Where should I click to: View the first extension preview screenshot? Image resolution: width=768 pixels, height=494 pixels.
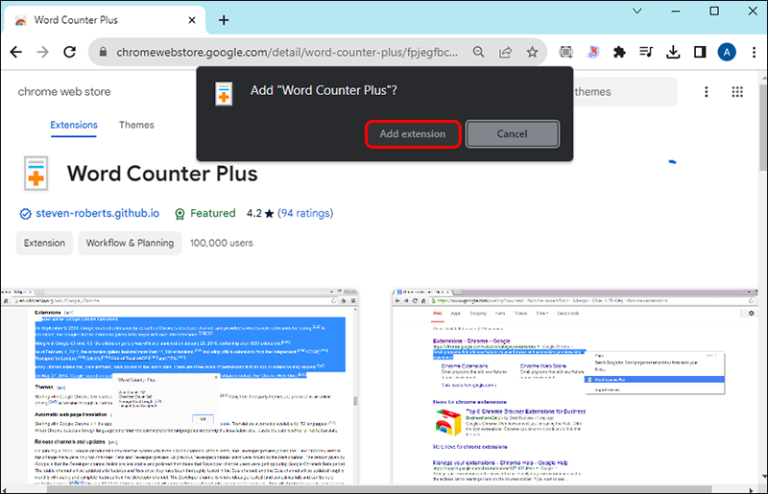click(180, 387)
